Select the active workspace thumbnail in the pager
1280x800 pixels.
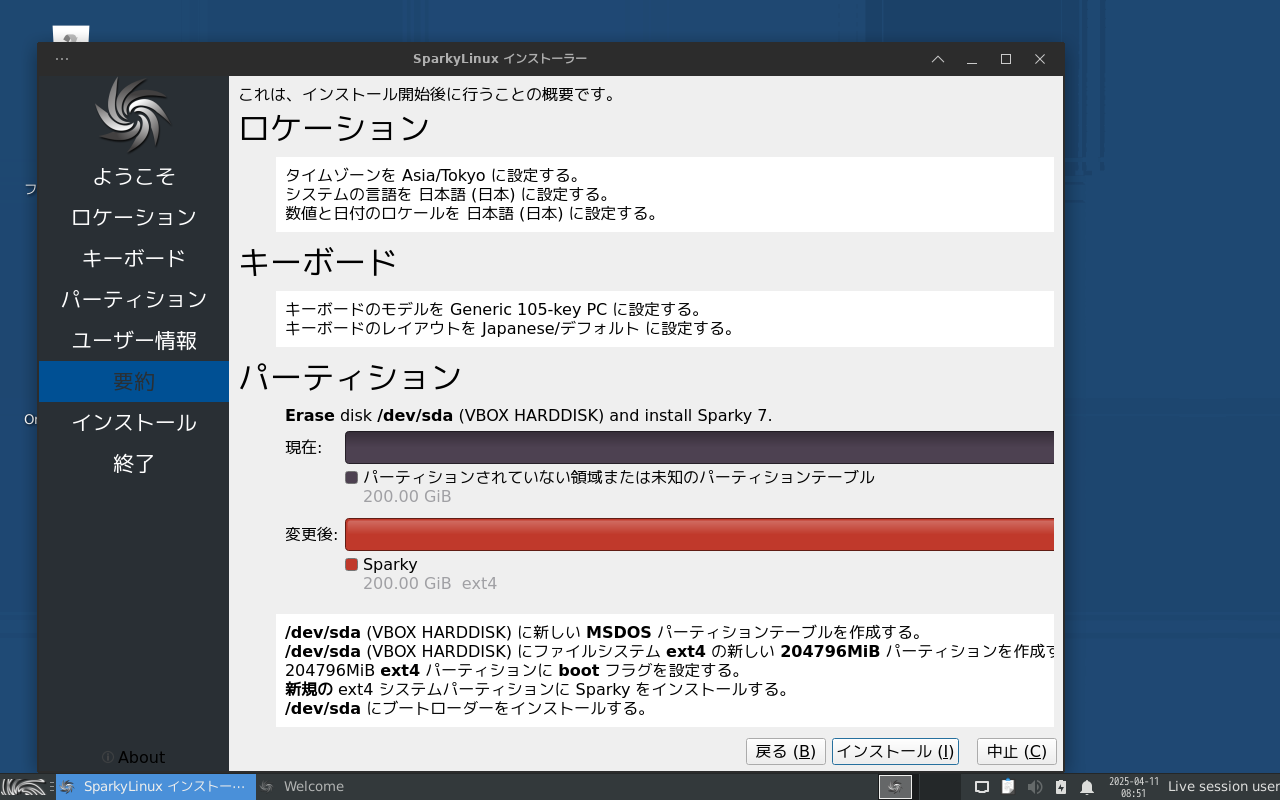[x=895, y=787]
